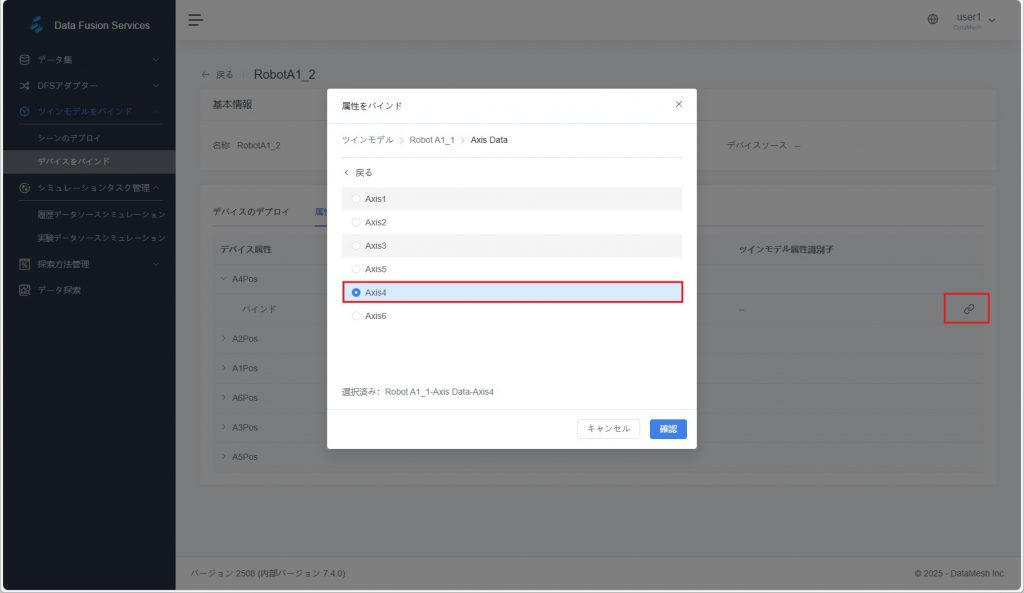Open the user1 account dropdown
Viewport: 1024px width, 593px height.
point(975,19)
